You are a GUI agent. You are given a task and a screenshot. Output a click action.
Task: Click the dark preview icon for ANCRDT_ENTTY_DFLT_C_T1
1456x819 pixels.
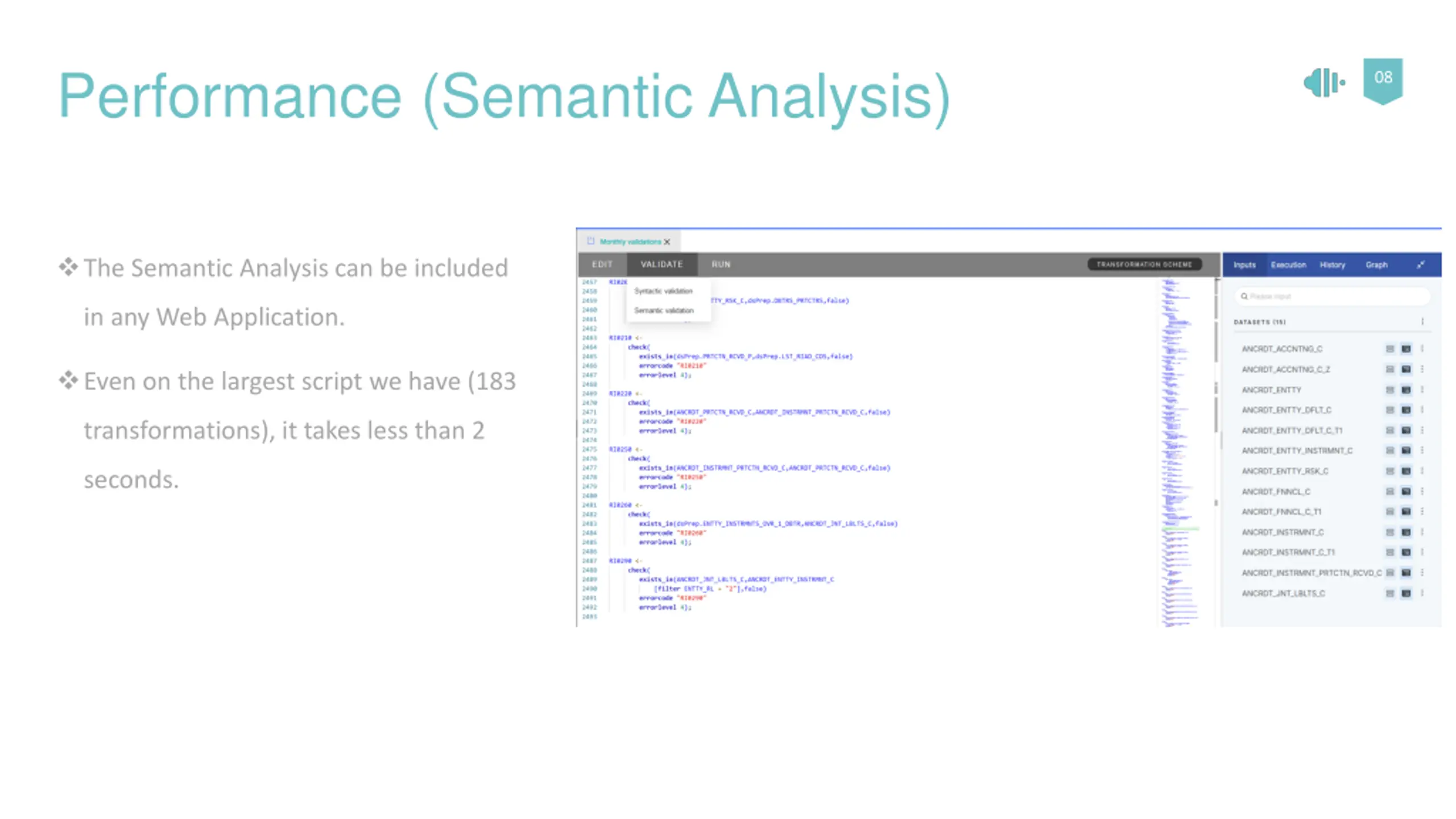point(1406,430)
